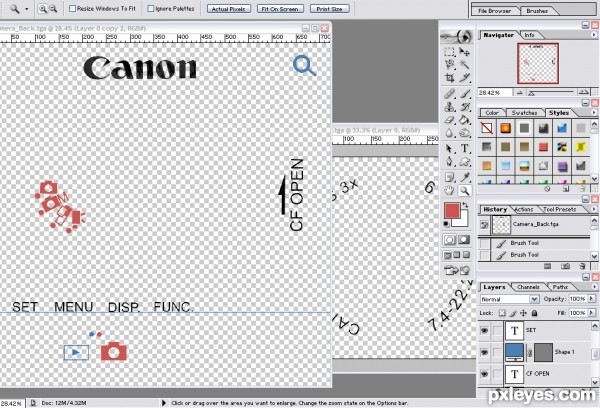Select the Dodge tool

pos(464,133)
